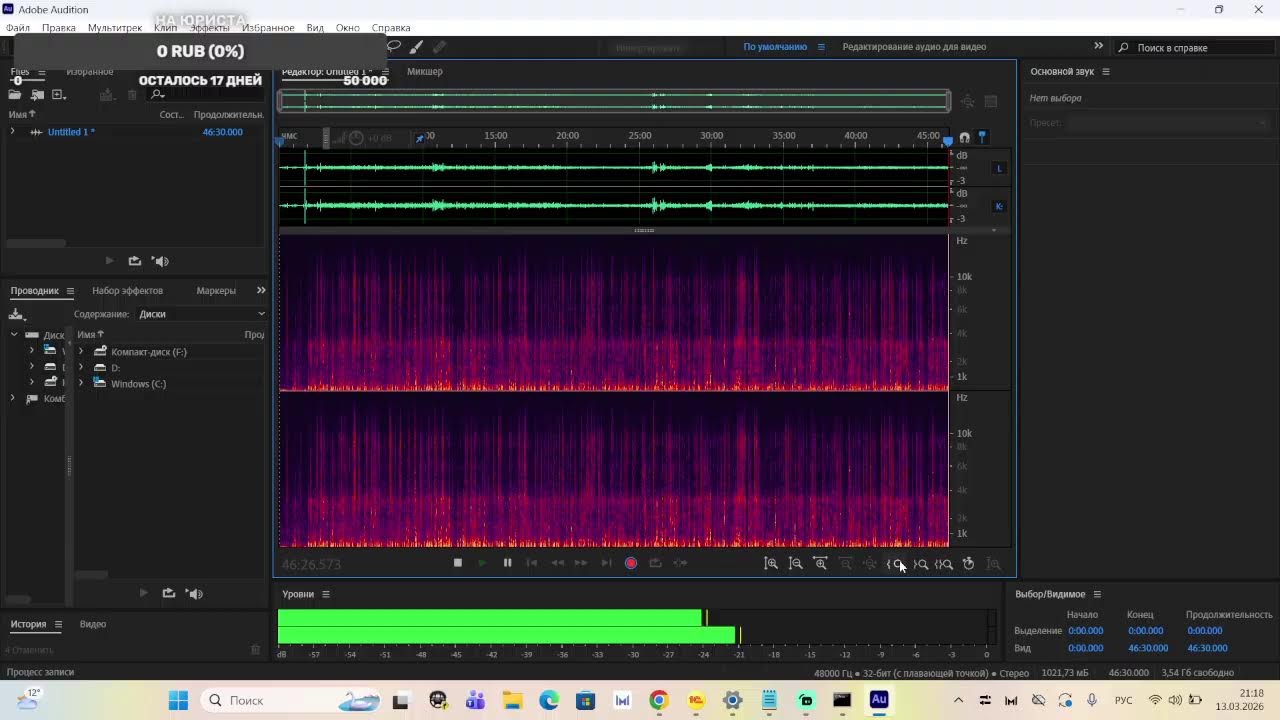The height and width of the screenshot is (720, 1280).
Task: Open the Содержание drives dropdown
Action: [201, 314]
